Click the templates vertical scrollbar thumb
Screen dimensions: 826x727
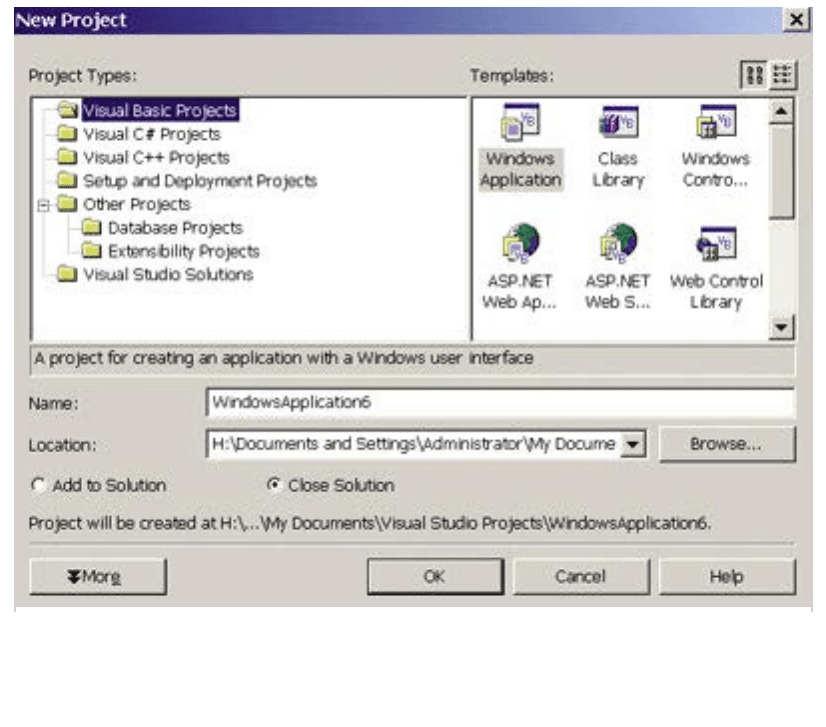[x=781, y=172]
